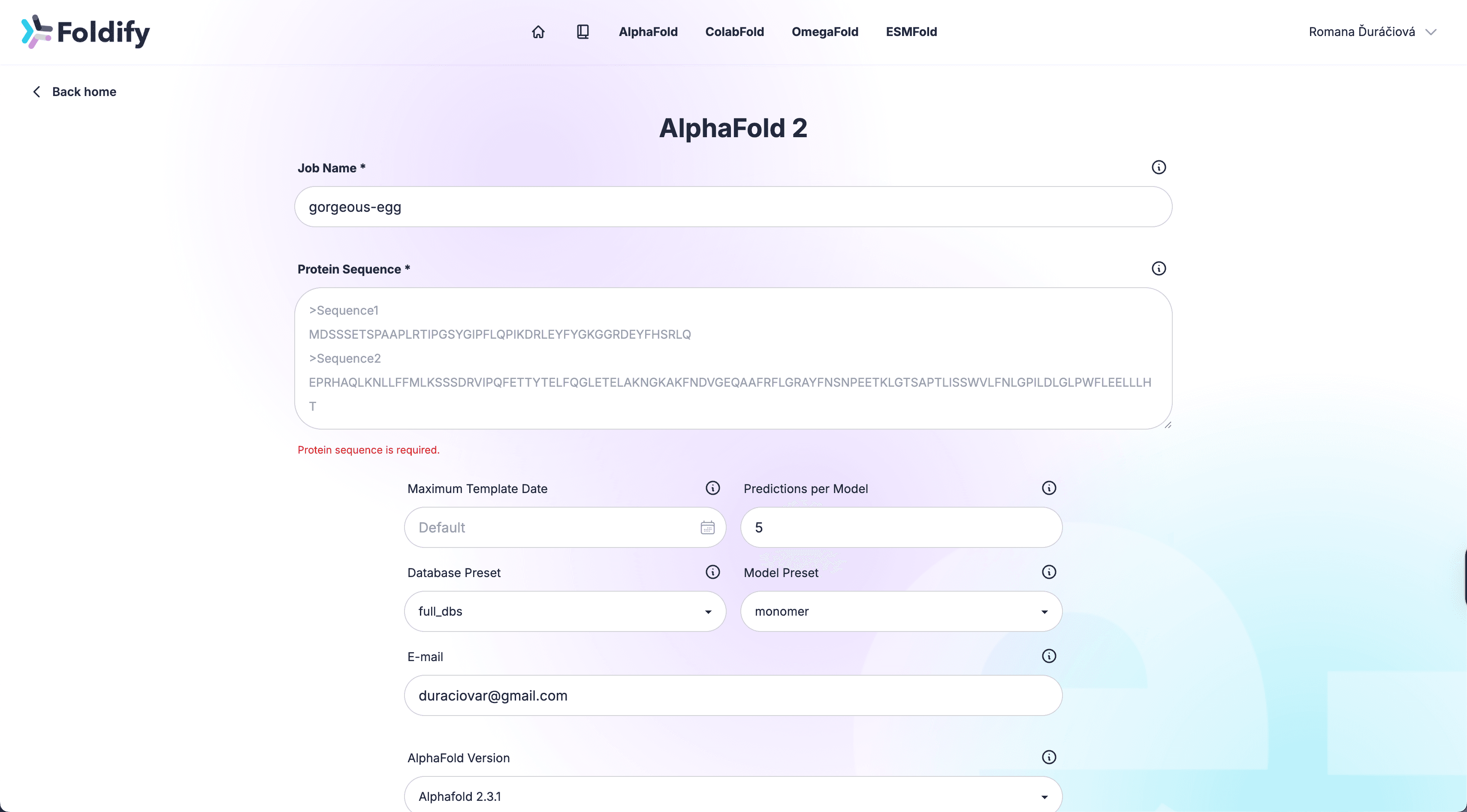Go to ESMFold in navigation
This screenshot has width=1467, height=812.
[911, 32]
